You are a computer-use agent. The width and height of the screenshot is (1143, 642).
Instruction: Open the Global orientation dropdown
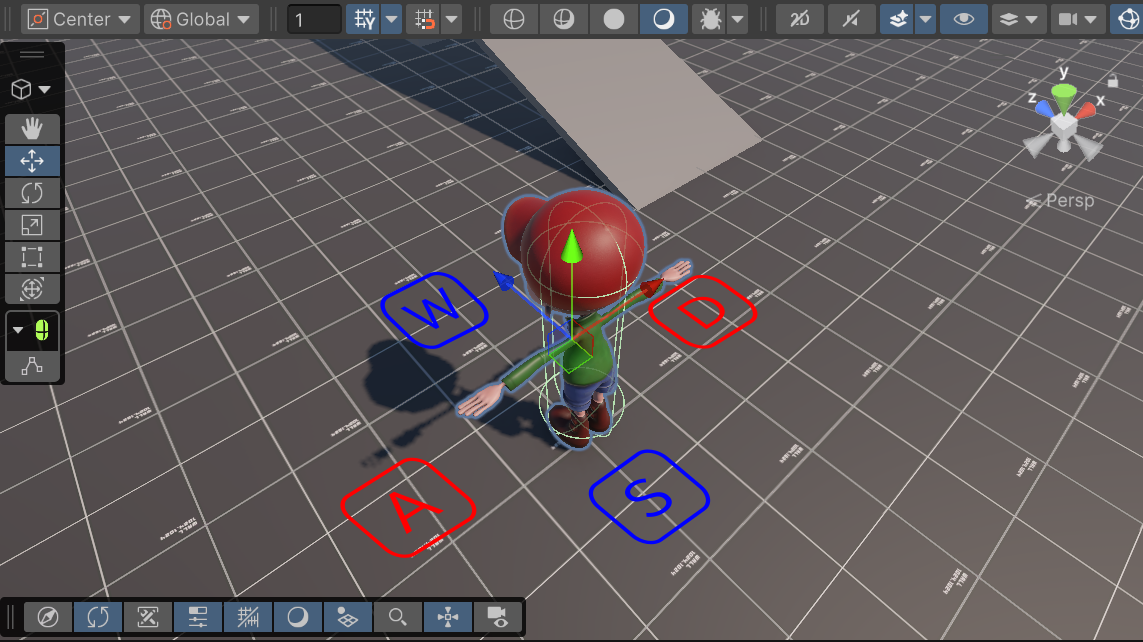(201, 20)
